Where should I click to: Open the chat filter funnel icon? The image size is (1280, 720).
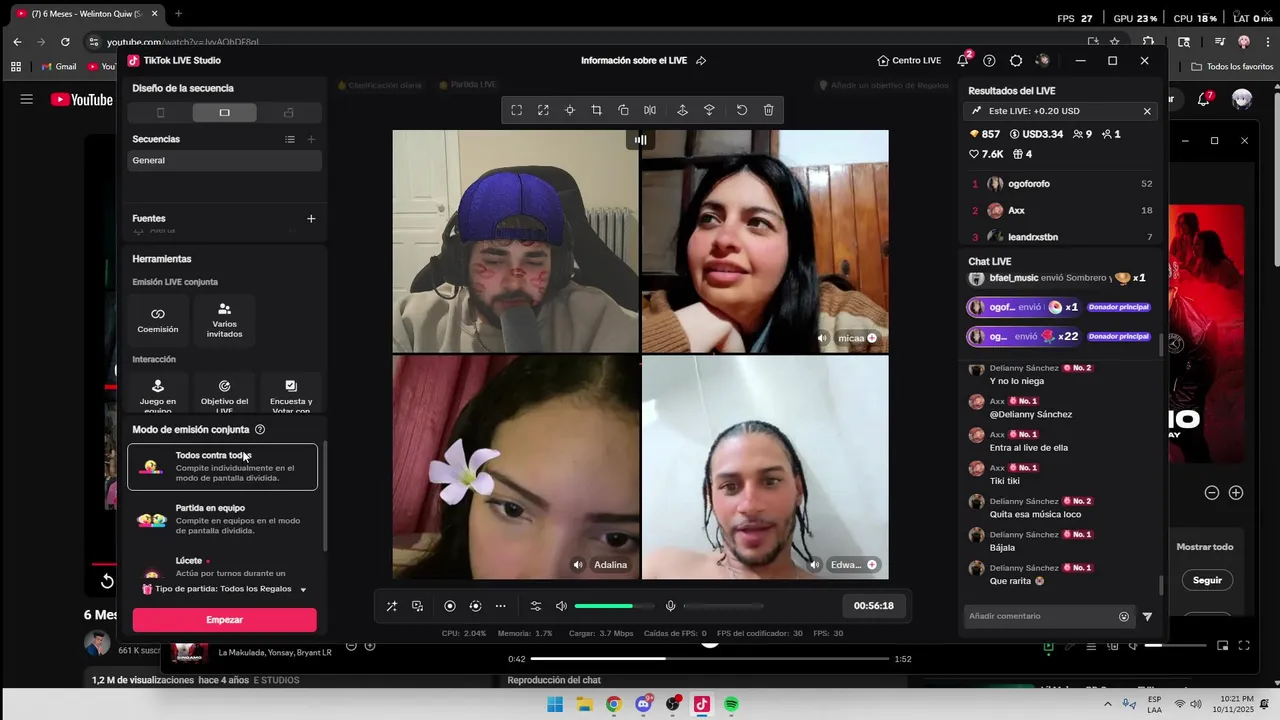click(1147, 617)
